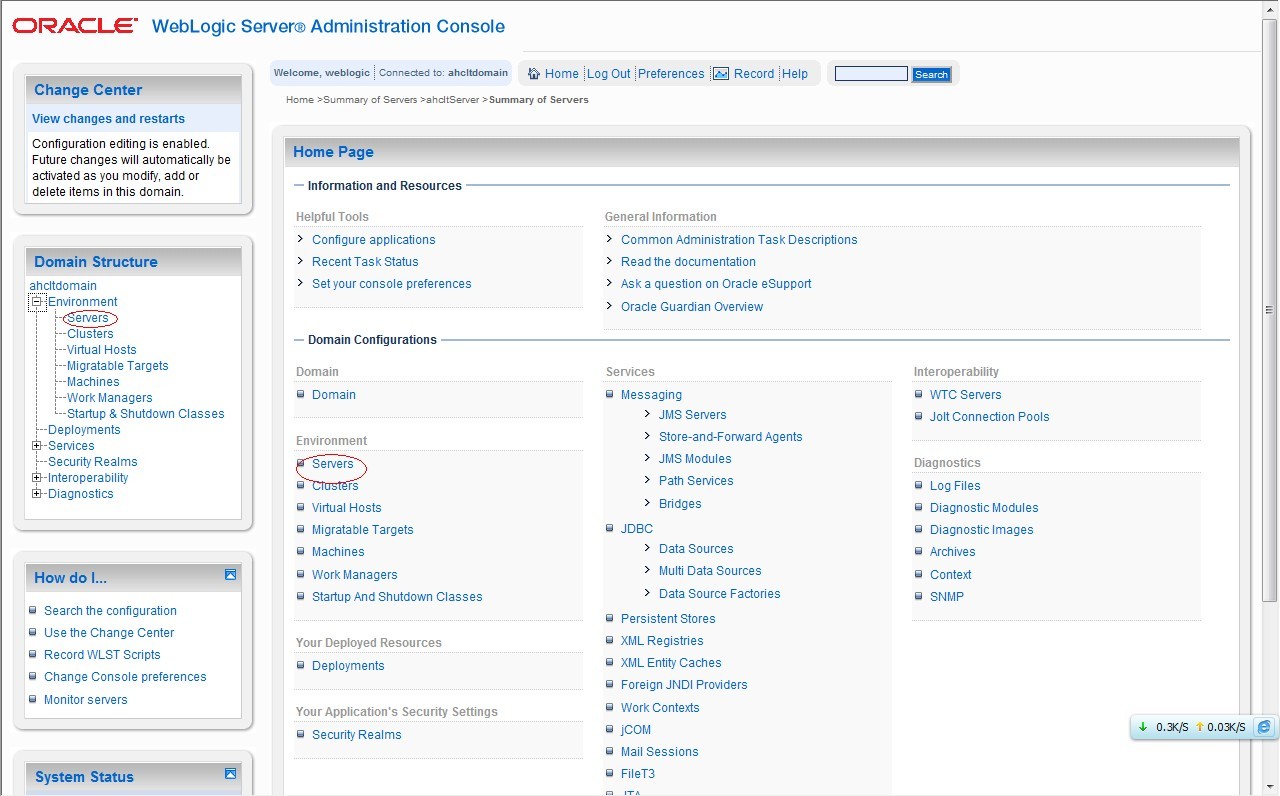The width and height of the screenshot is (1280, 796).
Task: Open the XML Registries link
Action: click(662, 641)
